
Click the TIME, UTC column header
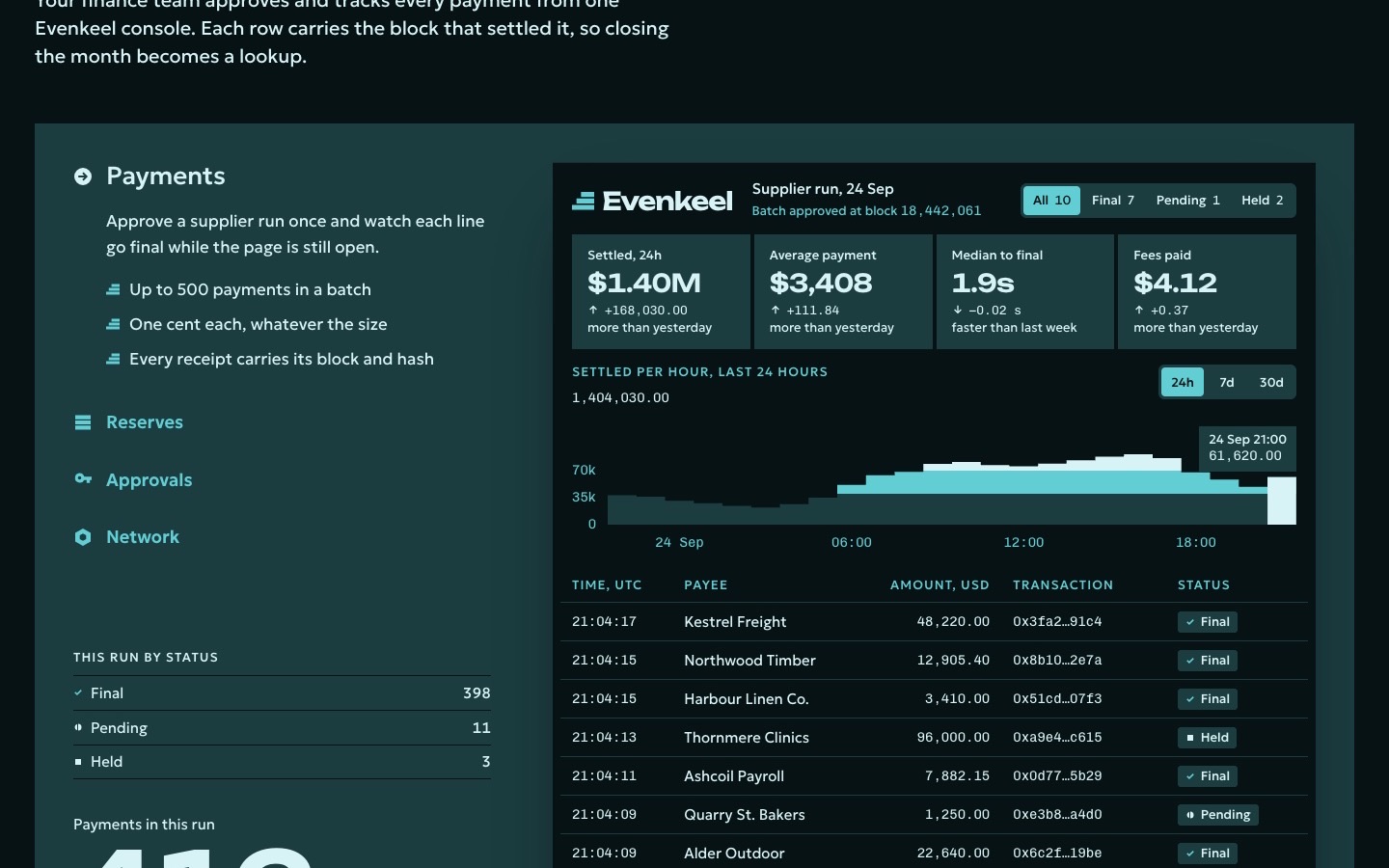607,585
